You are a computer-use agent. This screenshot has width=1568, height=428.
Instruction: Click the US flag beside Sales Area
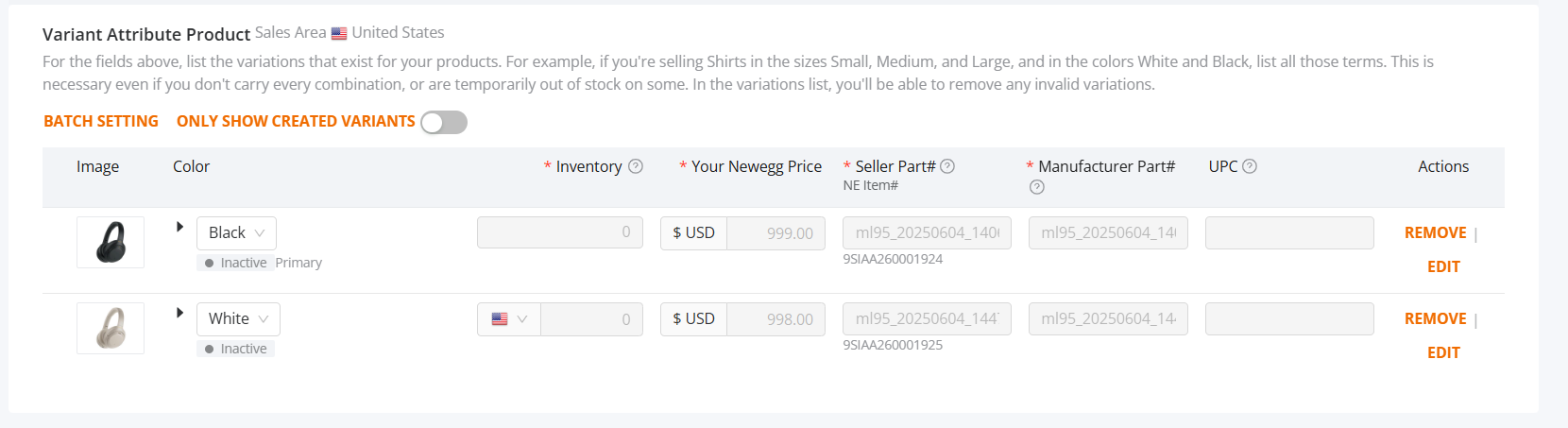[x=339, y=33]
